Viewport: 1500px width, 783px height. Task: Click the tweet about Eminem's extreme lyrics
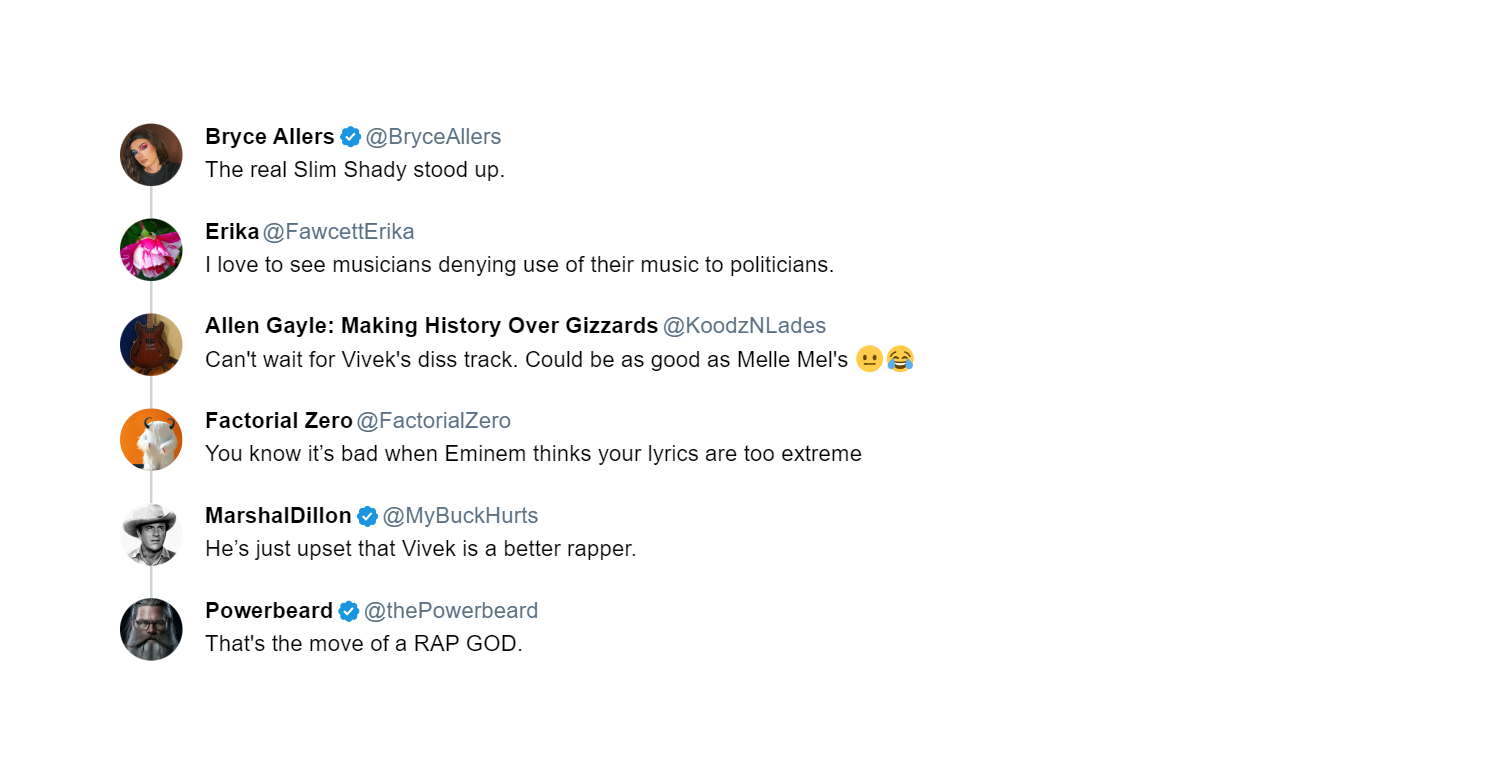click(533, 454)
